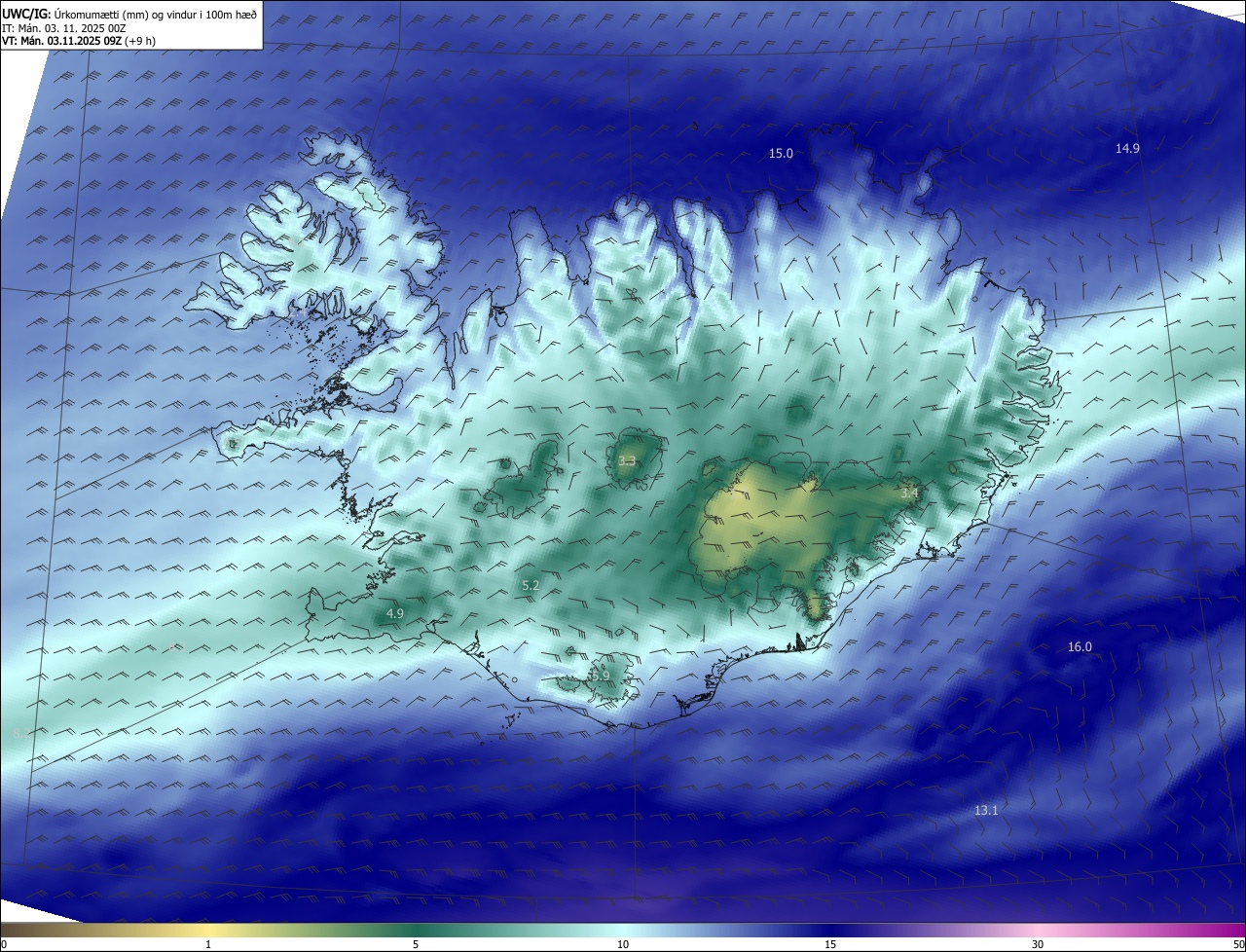Screen dimensions: 1246x952
Task: Select the '50' label ending the legend
Action: (x=1238, y=944)
